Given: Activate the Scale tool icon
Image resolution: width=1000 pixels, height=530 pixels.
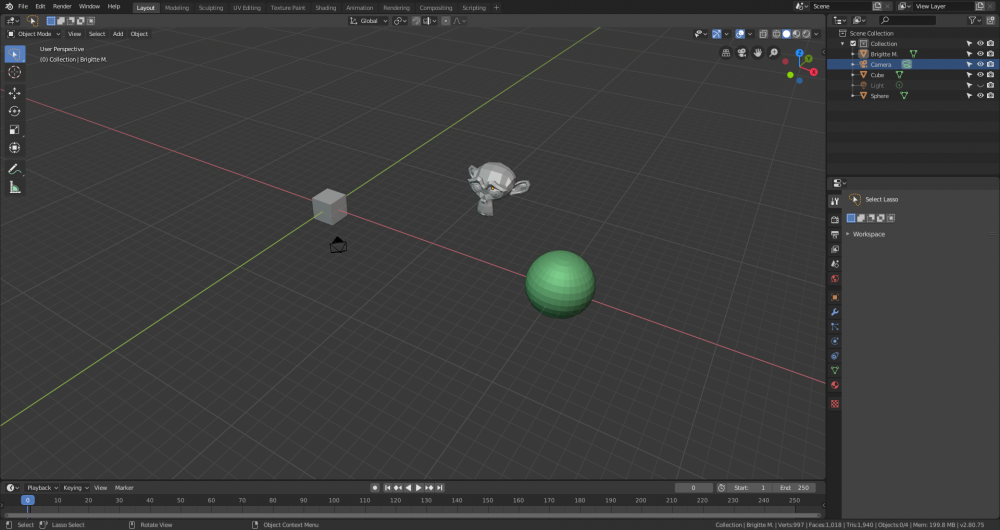Looking at the screenshot, I should tap(15, 129).
